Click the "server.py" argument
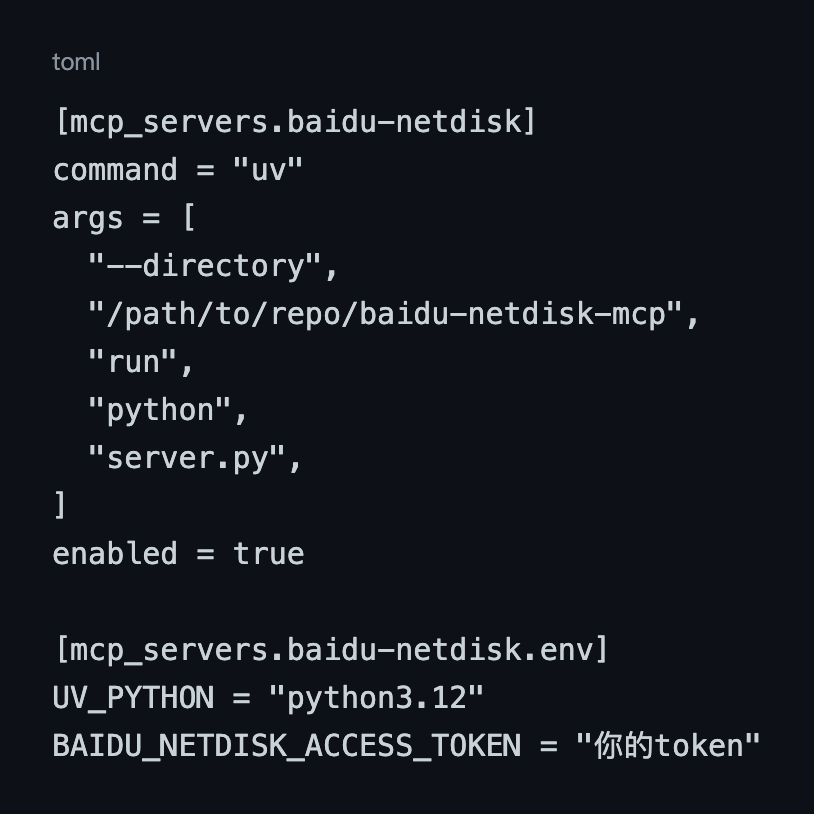Screen dimensions: 814x814 [187, 458]
